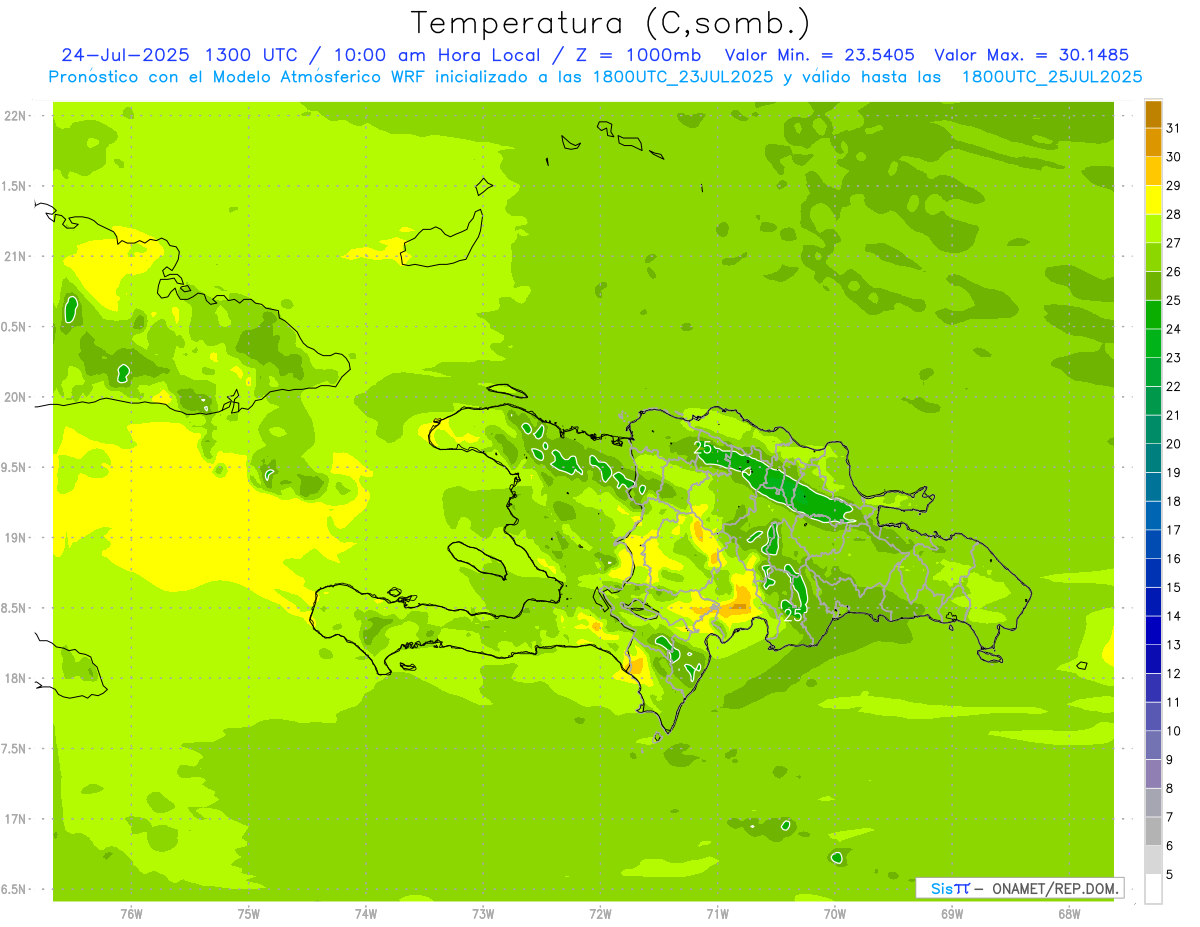
Task: Pick the dark blue swatch between 12 and 13
Action: (x=1153, y=660)
